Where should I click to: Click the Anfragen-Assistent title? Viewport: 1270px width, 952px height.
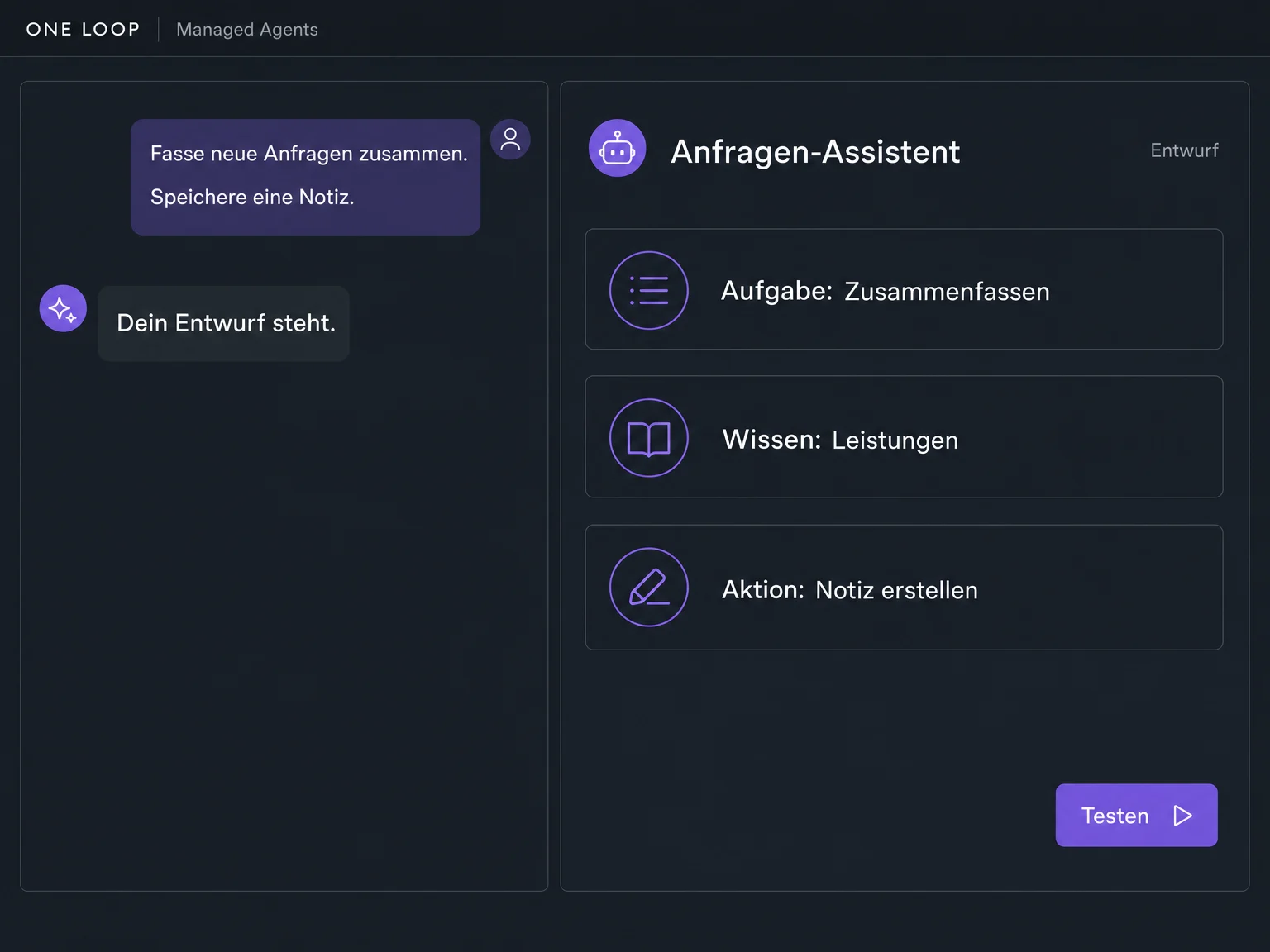pyautogui.click(x=815, y=152)
